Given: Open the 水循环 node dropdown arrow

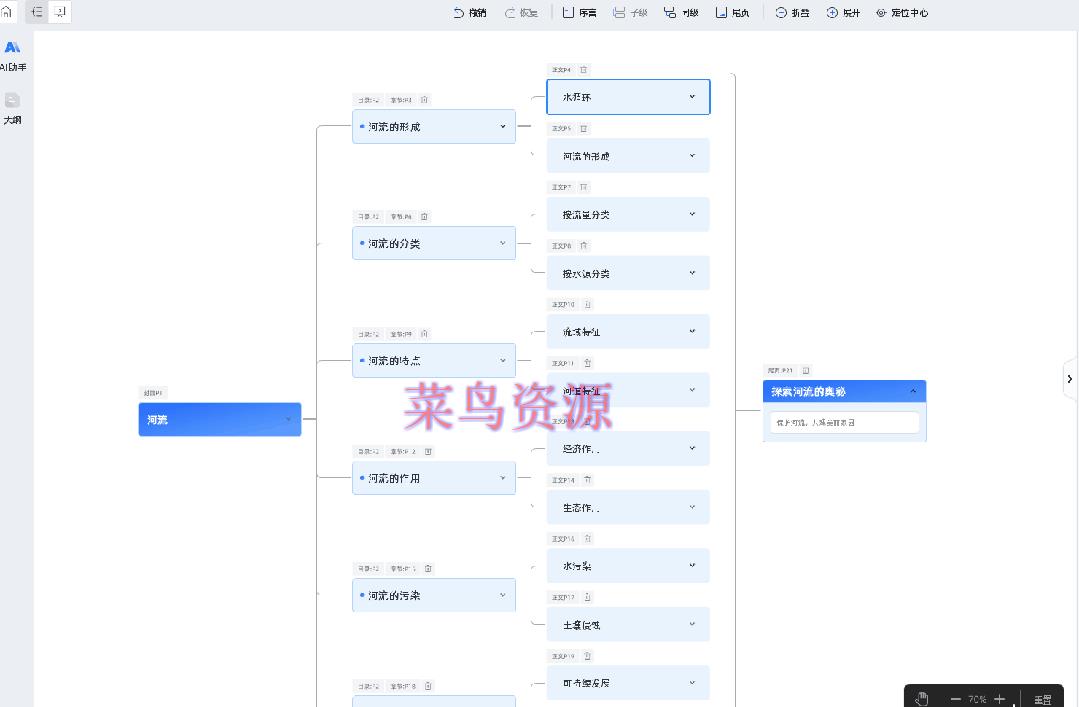Looking at the screenshot, I should [x=691, y=97].
